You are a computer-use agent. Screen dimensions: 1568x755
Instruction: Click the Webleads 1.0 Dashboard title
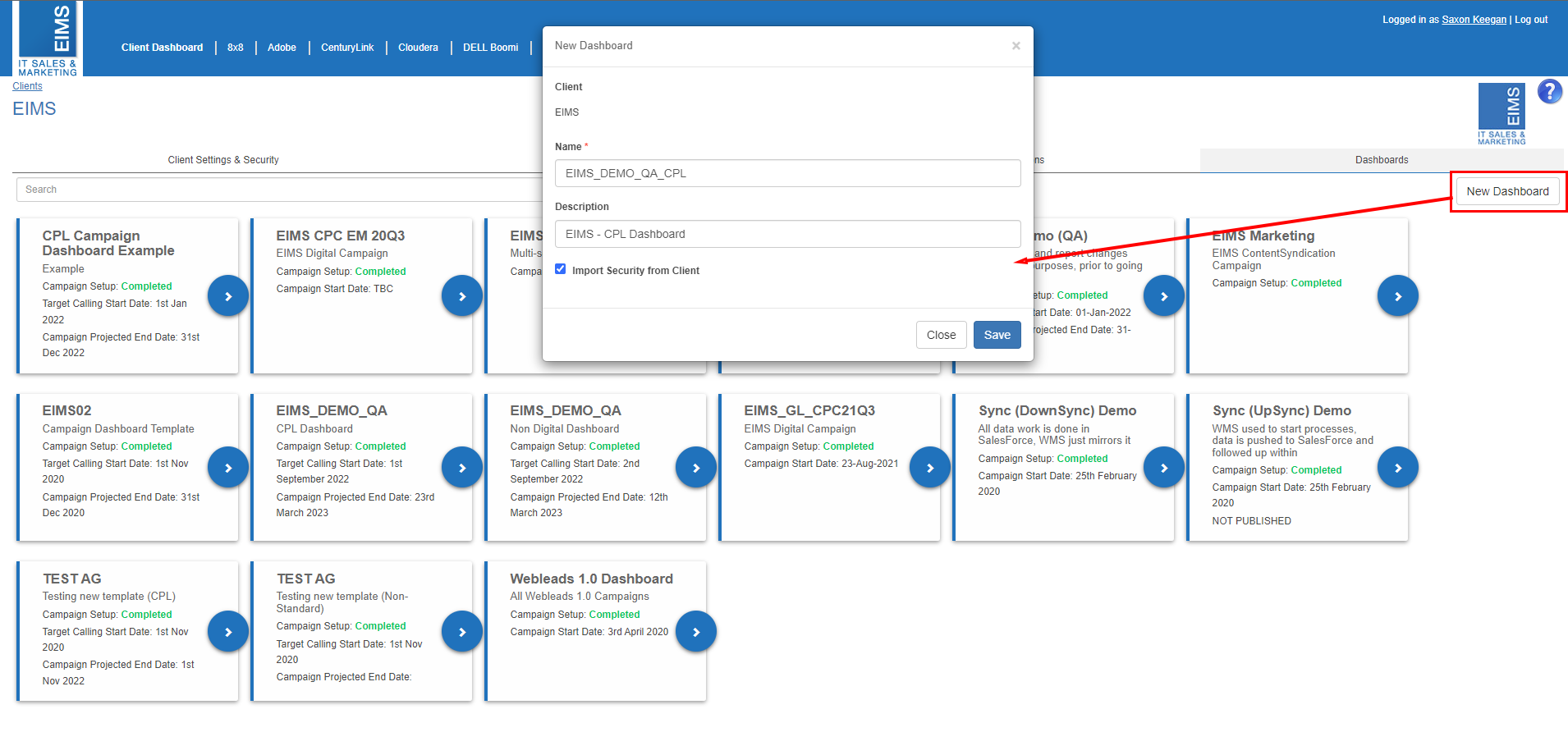(x=592, y=579)
